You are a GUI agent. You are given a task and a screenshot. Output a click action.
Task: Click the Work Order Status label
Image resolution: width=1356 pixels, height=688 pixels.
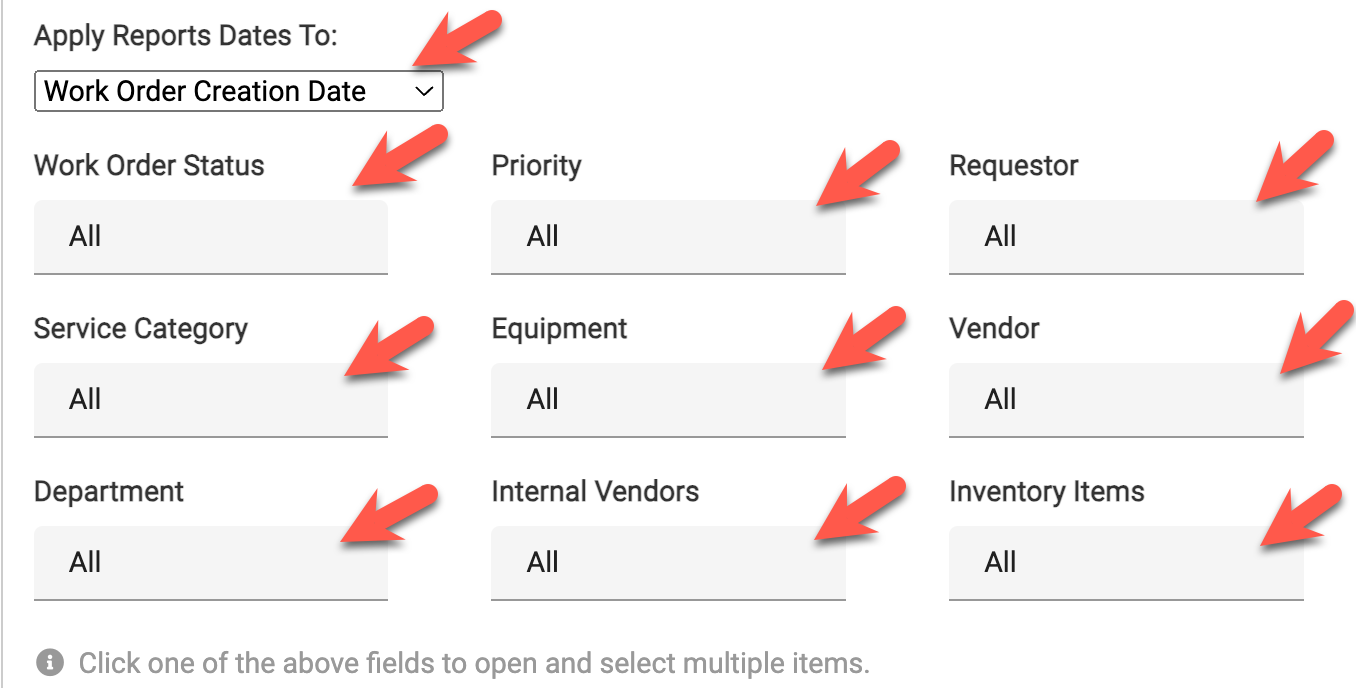(x=149, y=165)
